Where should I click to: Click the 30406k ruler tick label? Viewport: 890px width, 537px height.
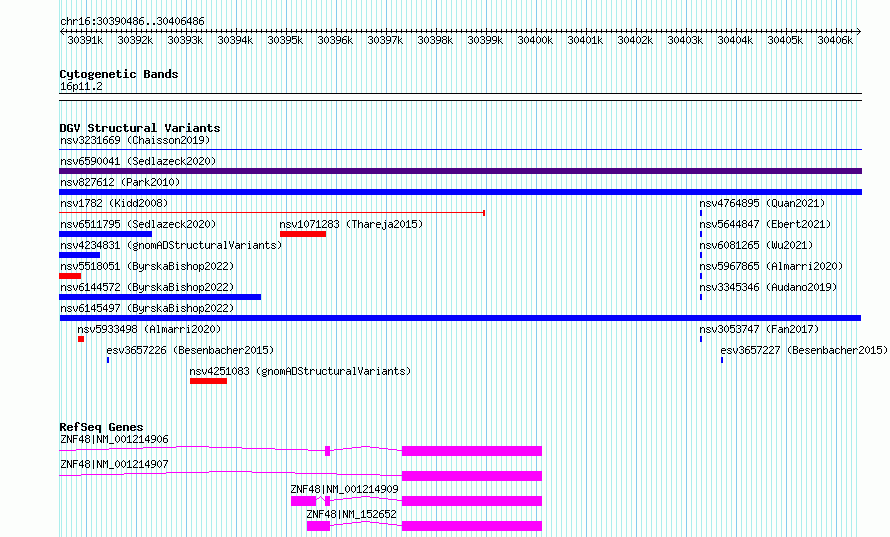coord(835,40)
